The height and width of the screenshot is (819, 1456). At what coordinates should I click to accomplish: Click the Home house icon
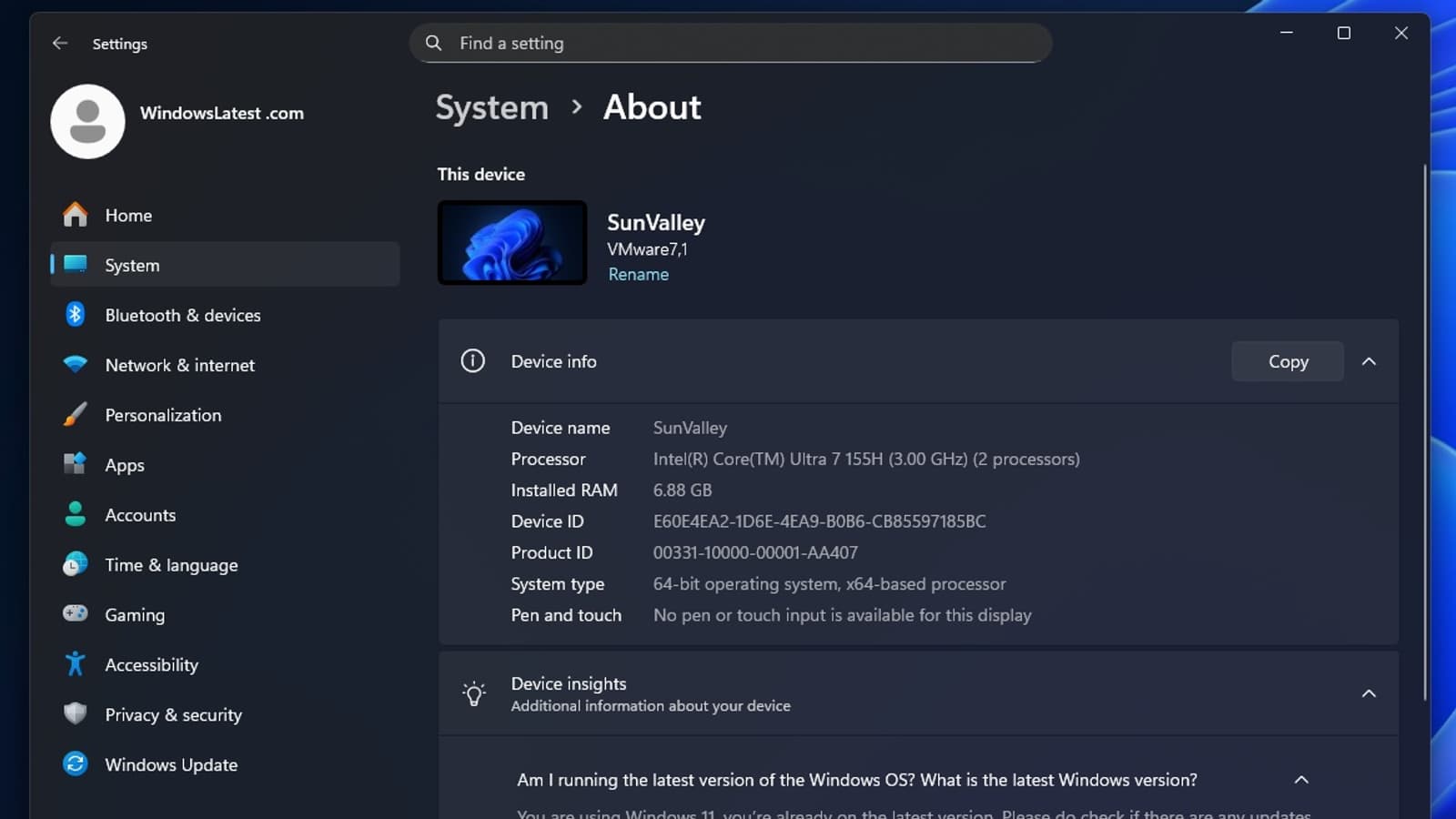coord(76,215)
